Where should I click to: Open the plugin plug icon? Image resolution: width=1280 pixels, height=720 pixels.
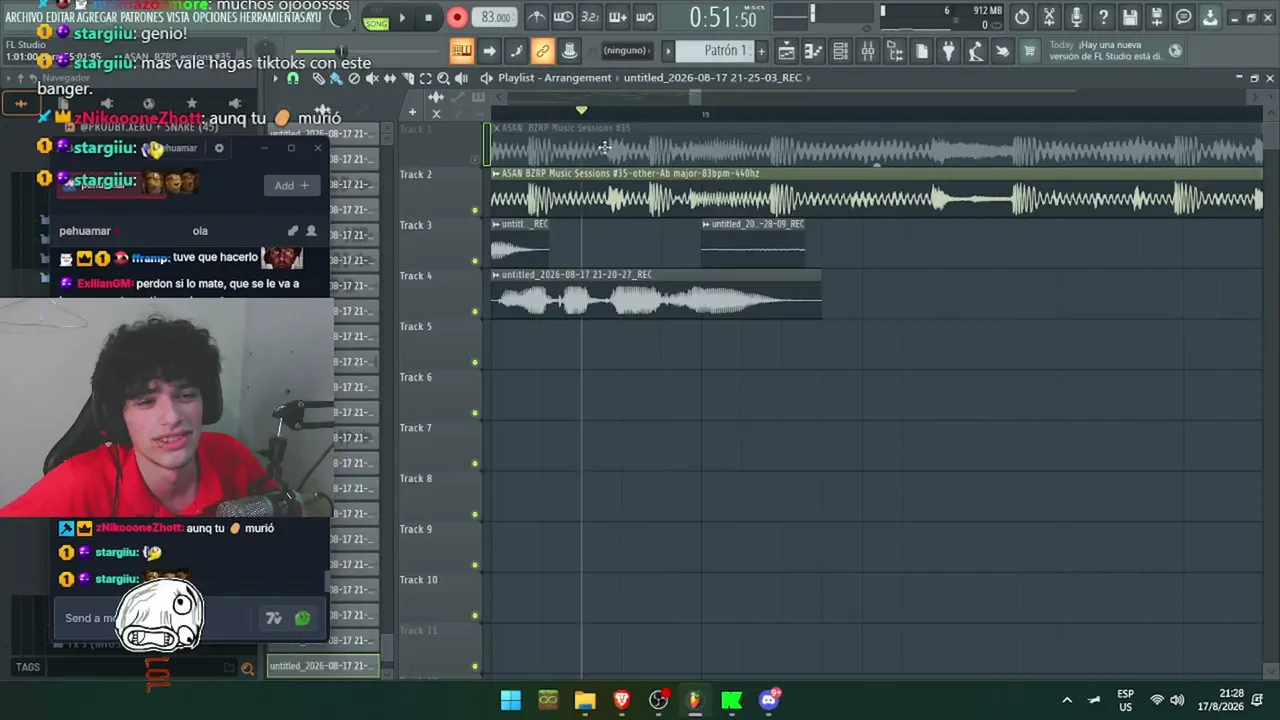tap(949, 51)
